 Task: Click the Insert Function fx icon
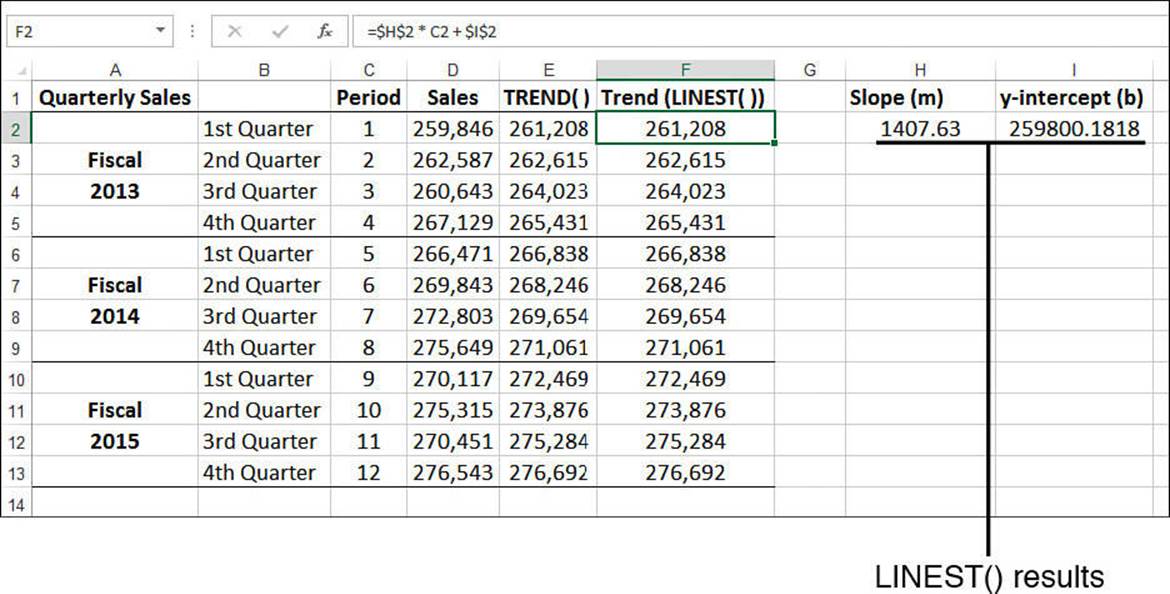point(324,32)
